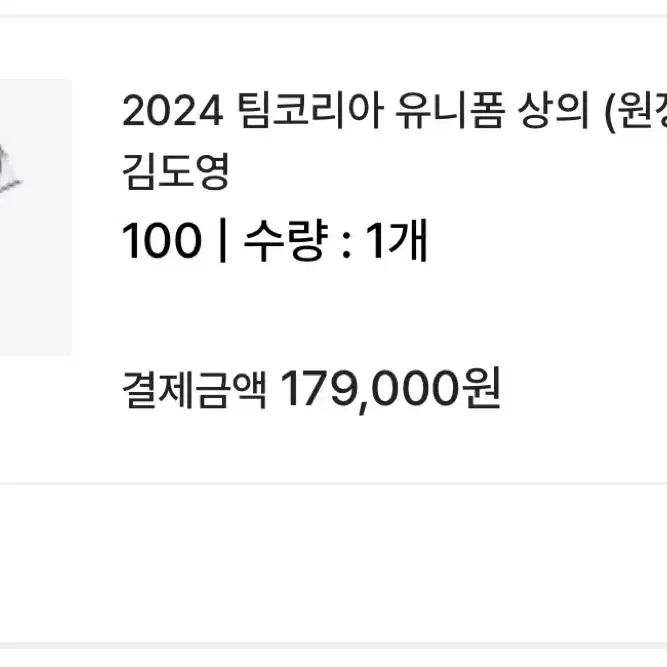This screenshot has height=667, width=667.
Task: Click the vertical bar separator after 100
Action: pos(222,240)
